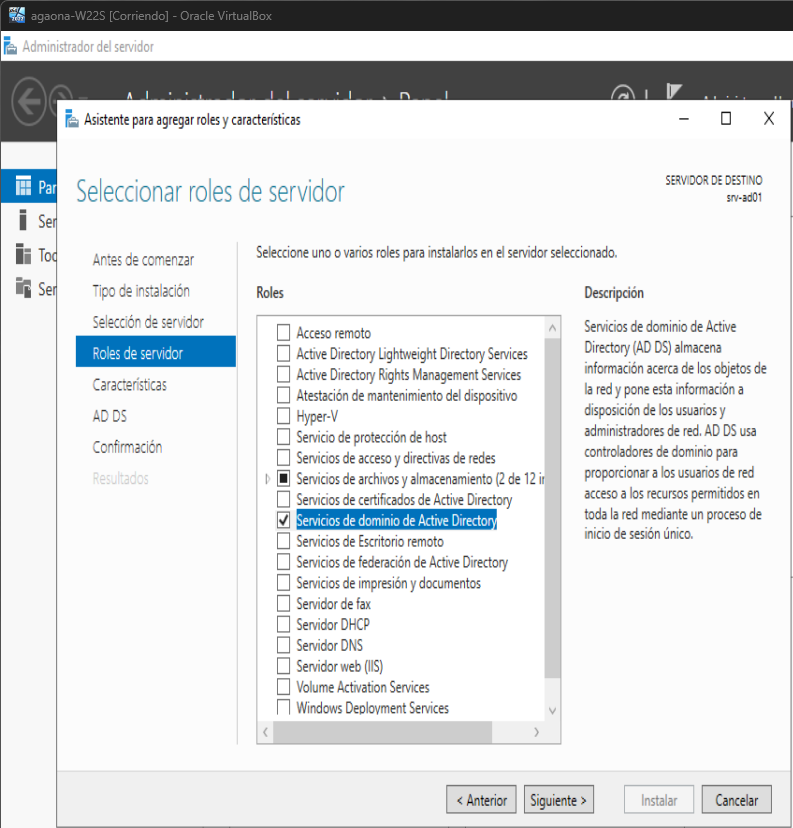Click the VirtualBox window title icon
The height and width of the screenshot is (828, 793).
point(16,15)
